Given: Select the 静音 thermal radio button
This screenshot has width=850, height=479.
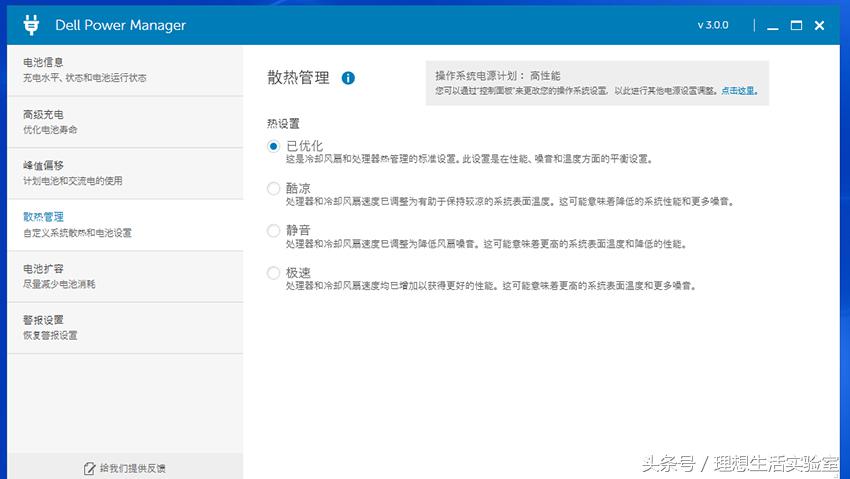Looking at the screenshot, I should click(x=274, y=231).
